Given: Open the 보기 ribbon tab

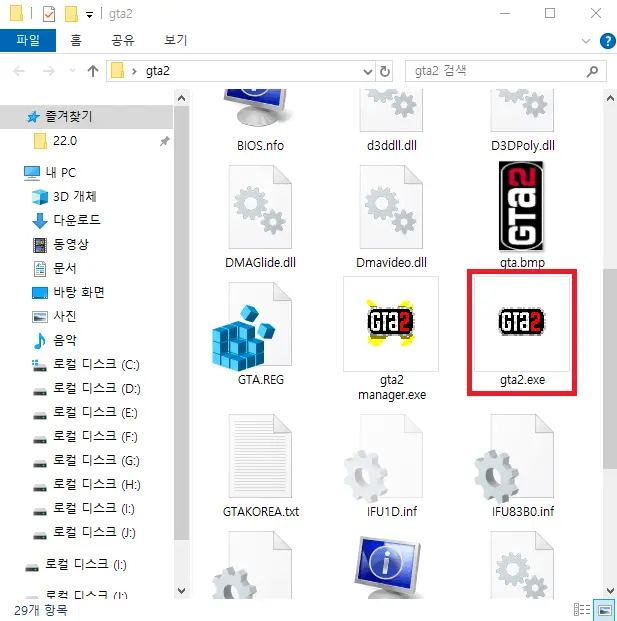Looking at the screenshot, I should (x=175, y=40).
